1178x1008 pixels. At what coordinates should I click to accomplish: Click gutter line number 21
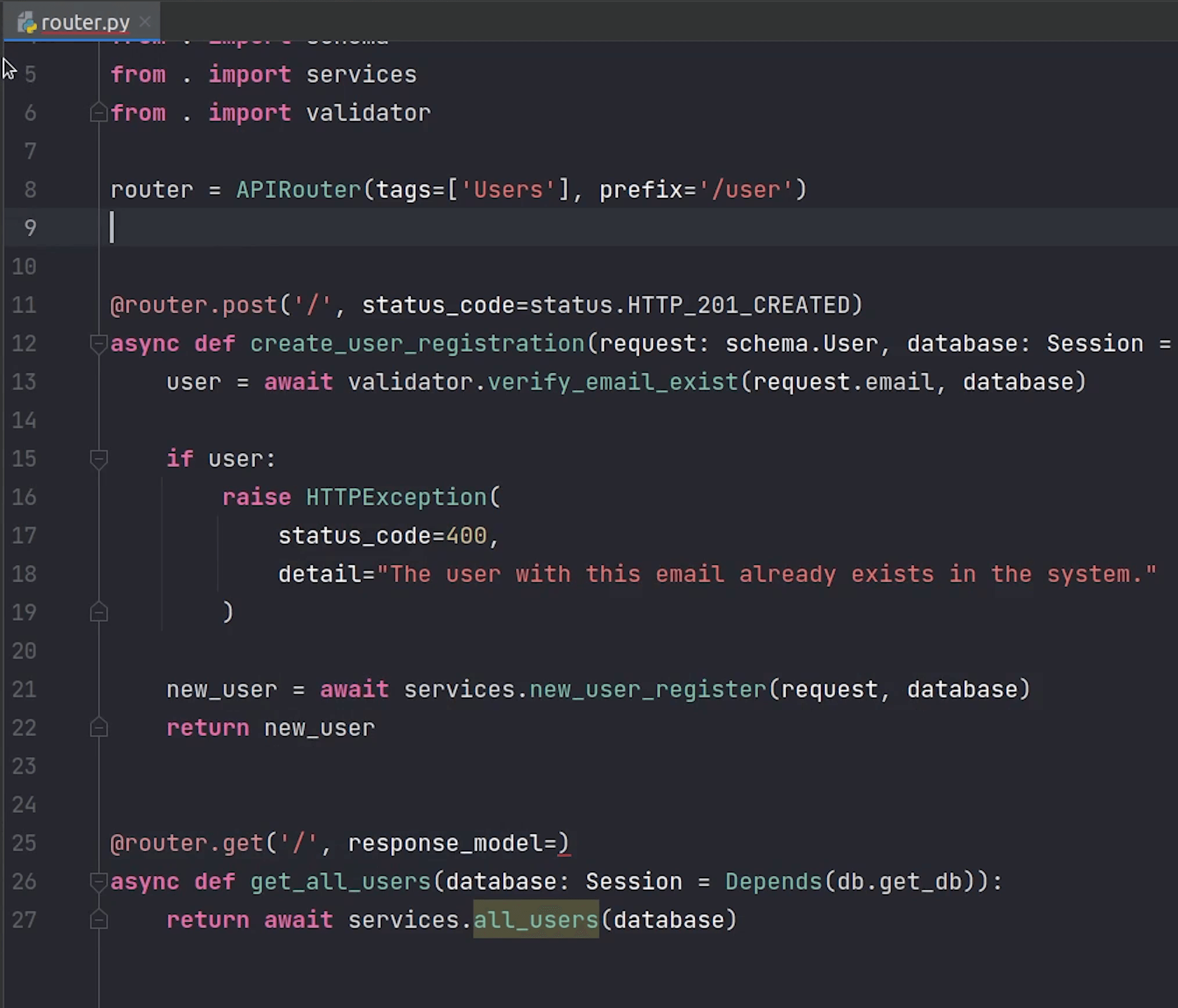(x=24, y=689)
